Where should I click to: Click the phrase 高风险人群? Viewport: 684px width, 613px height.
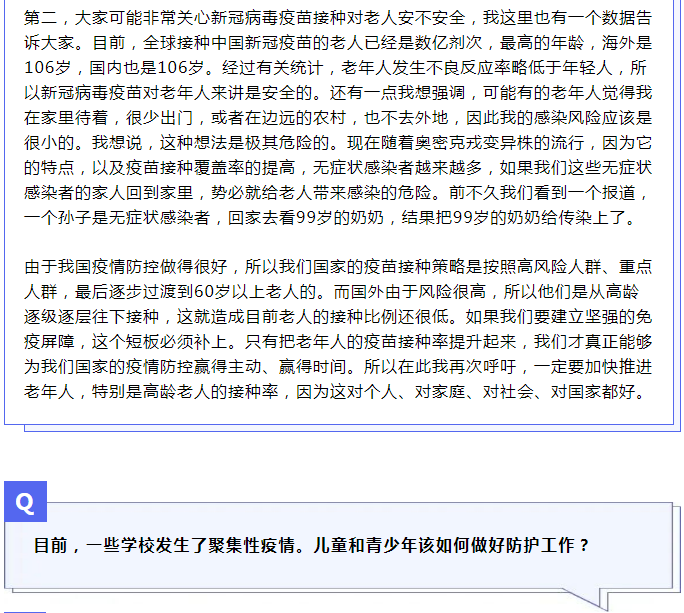click(x=559, y=267)
